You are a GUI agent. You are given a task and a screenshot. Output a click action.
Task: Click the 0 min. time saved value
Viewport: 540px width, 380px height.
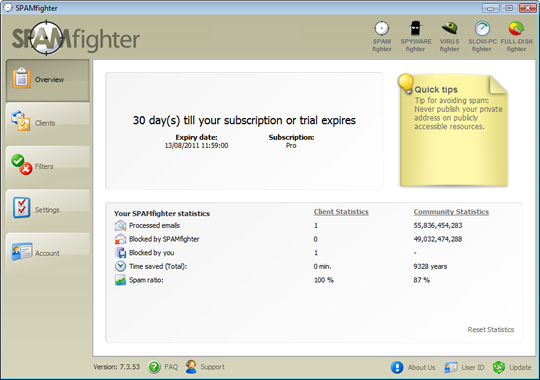[322, 266]
